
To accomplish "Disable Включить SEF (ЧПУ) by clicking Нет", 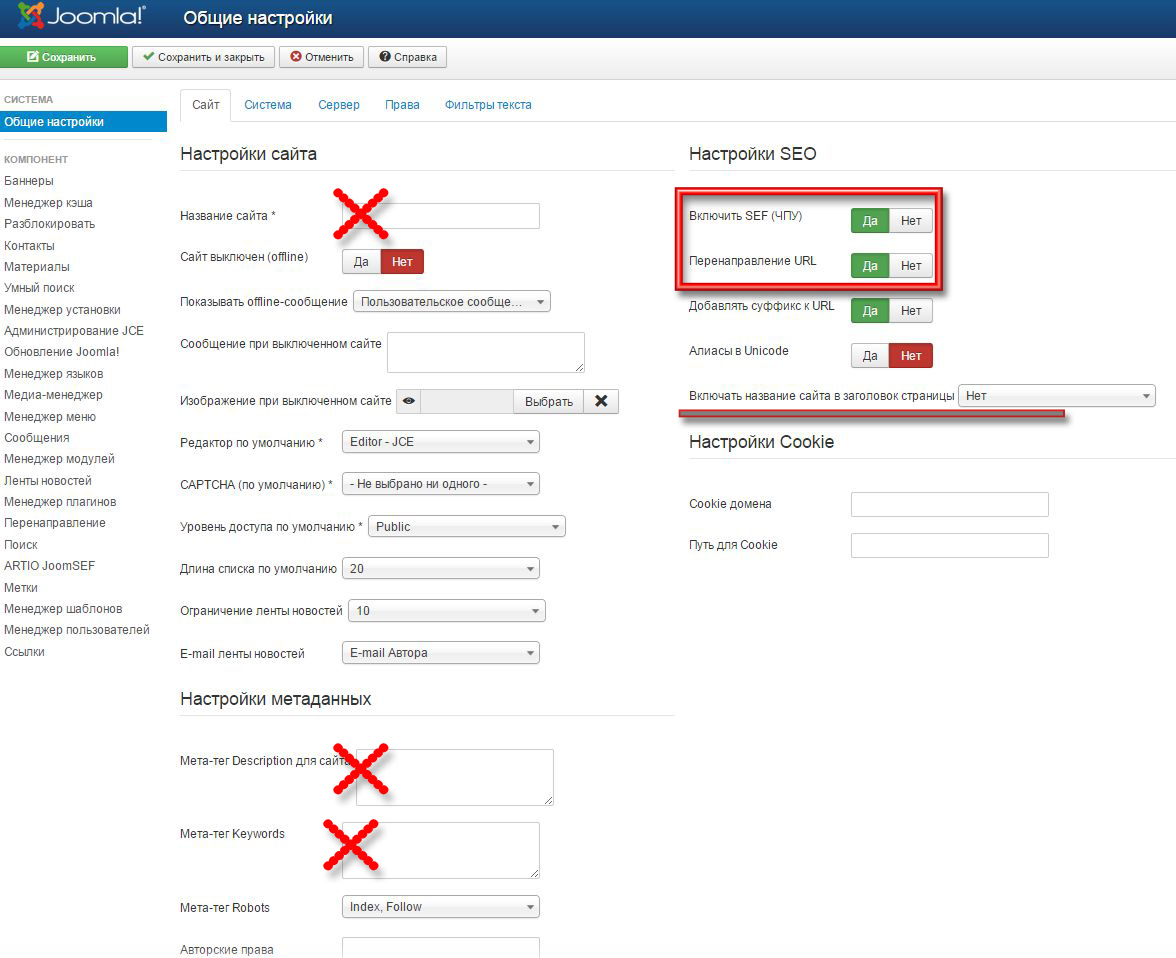I will pos(911,220).
